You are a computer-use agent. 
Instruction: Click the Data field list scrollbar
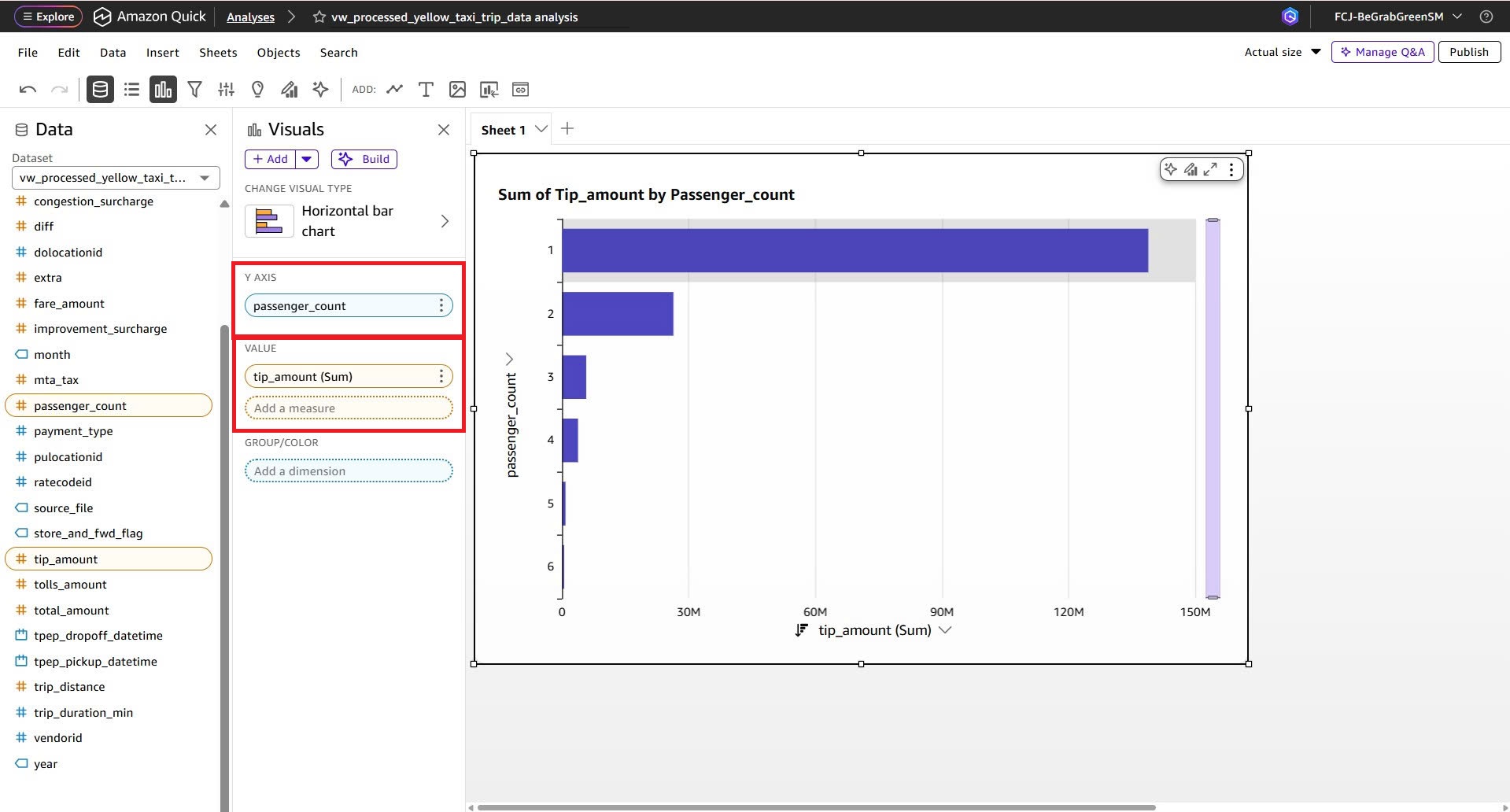[x=224, y=567]
